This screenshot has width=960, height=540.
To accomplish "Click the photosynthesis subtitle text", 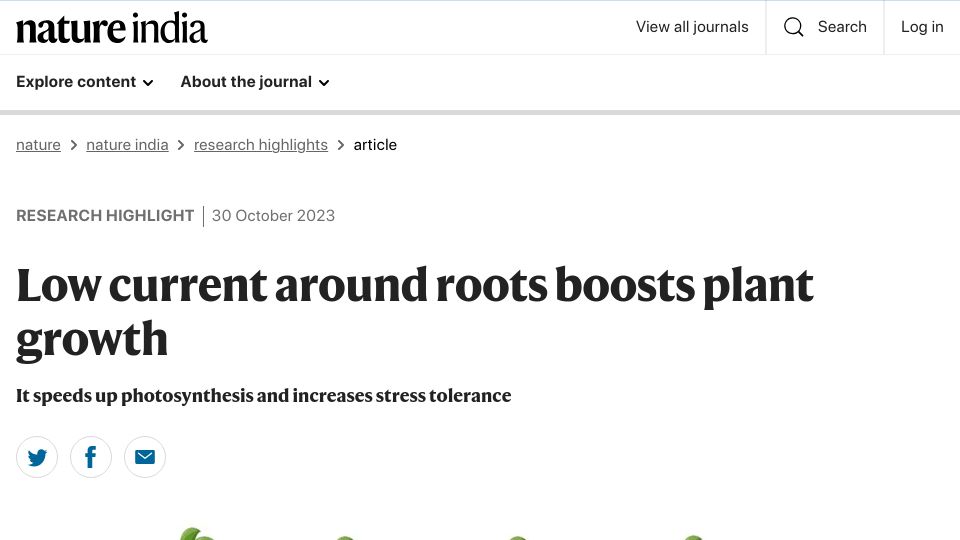I will click(263, 396).
